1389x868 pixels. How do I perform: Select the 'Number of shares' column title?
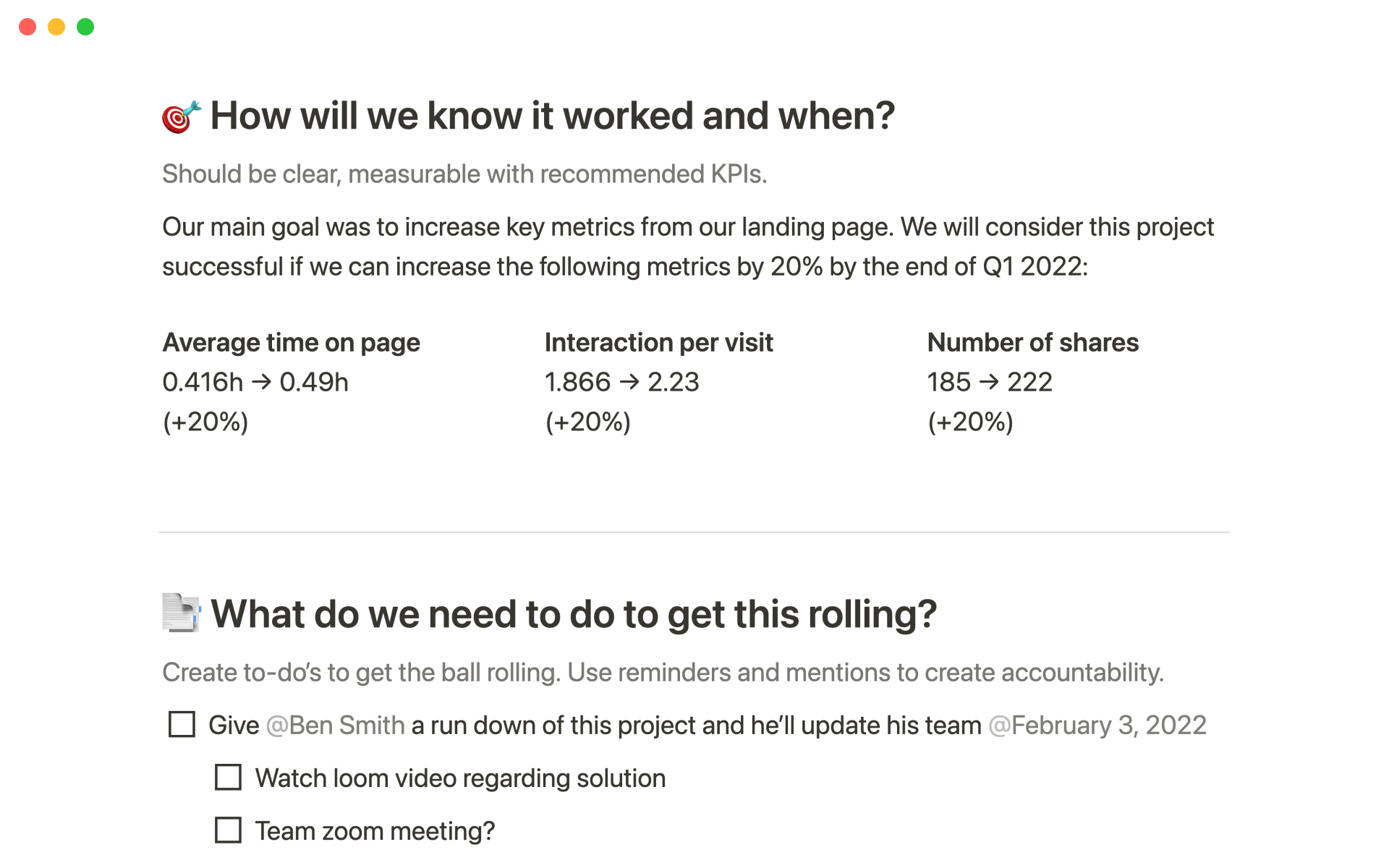(1033, 342)
